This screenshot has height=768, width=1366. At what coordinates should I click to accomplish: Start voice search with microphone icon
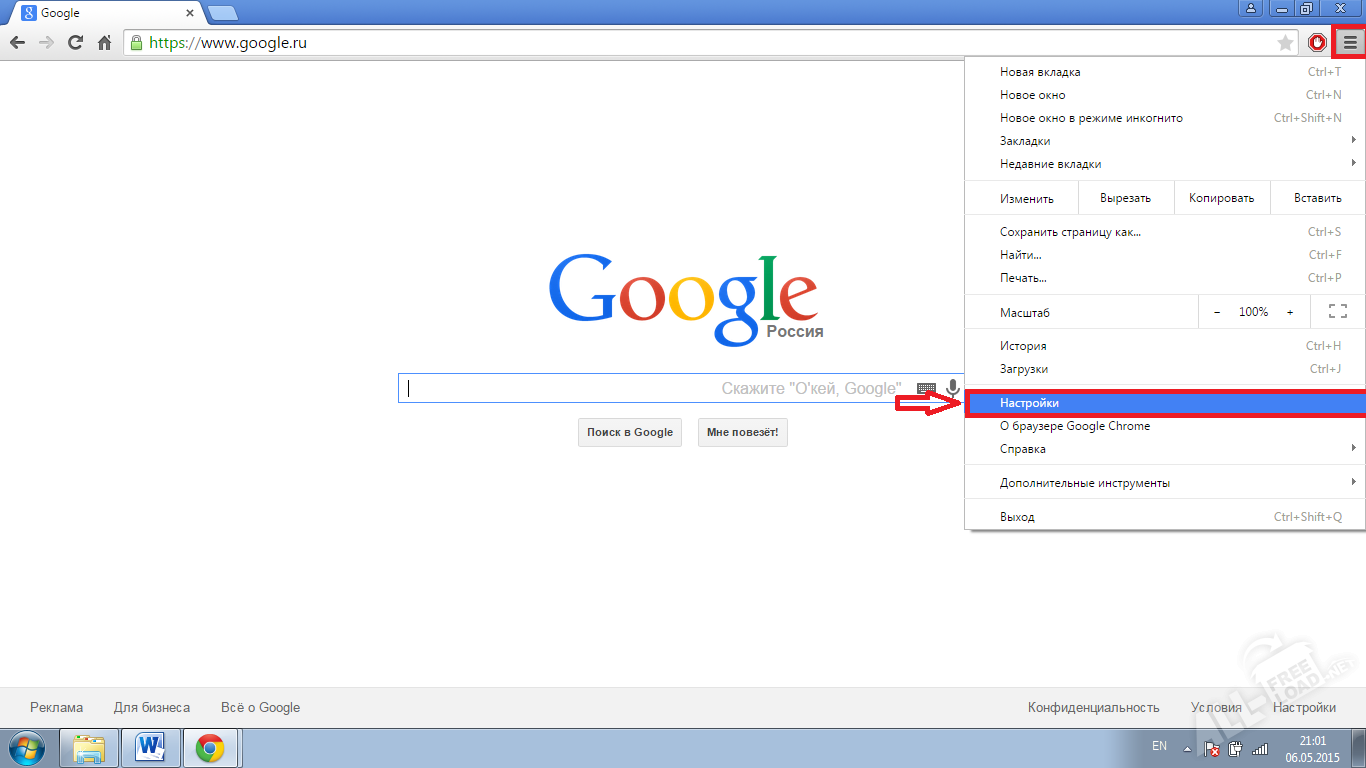(953, 388)
